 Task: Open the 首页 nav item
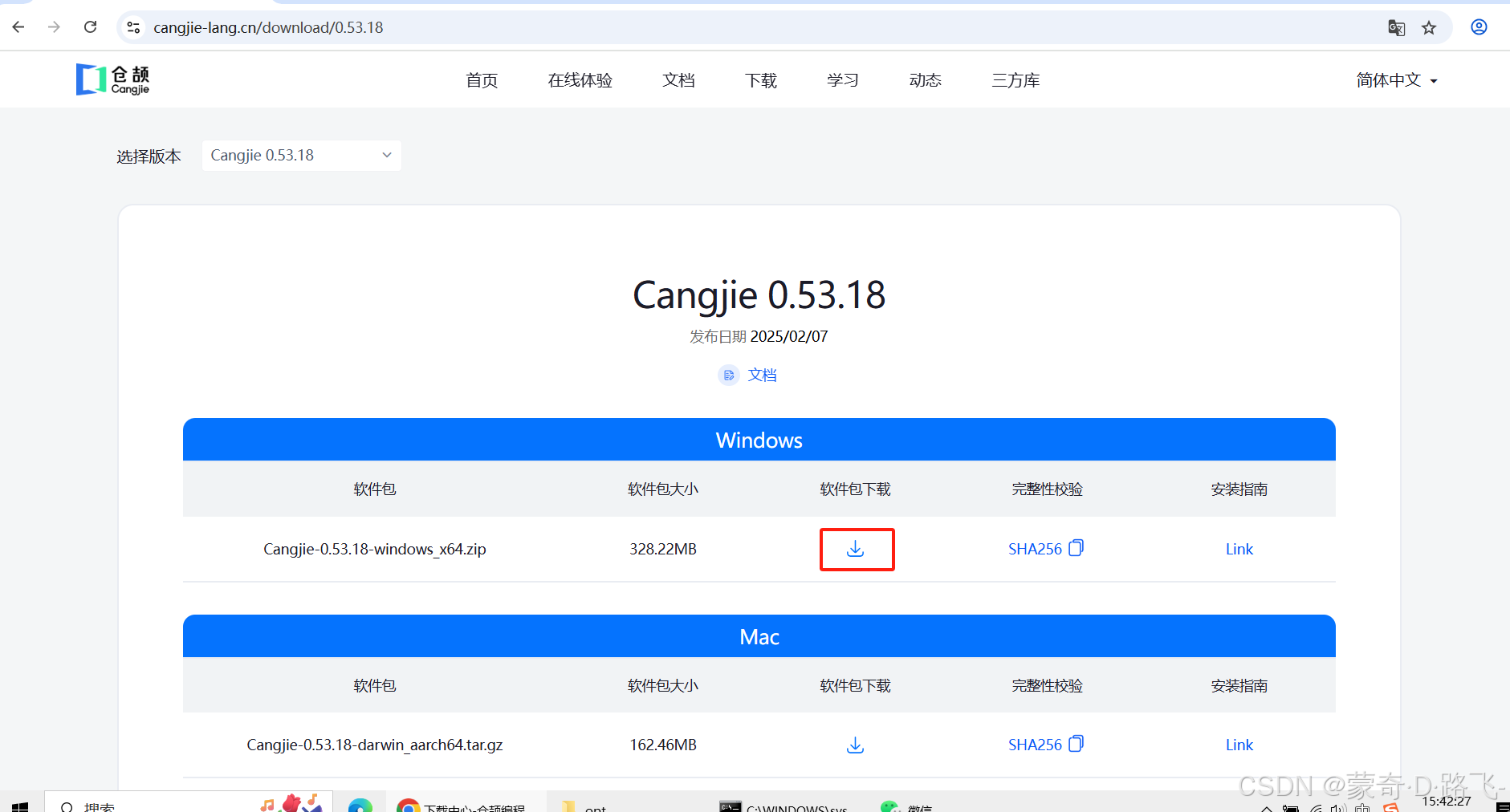pos(482,80)
